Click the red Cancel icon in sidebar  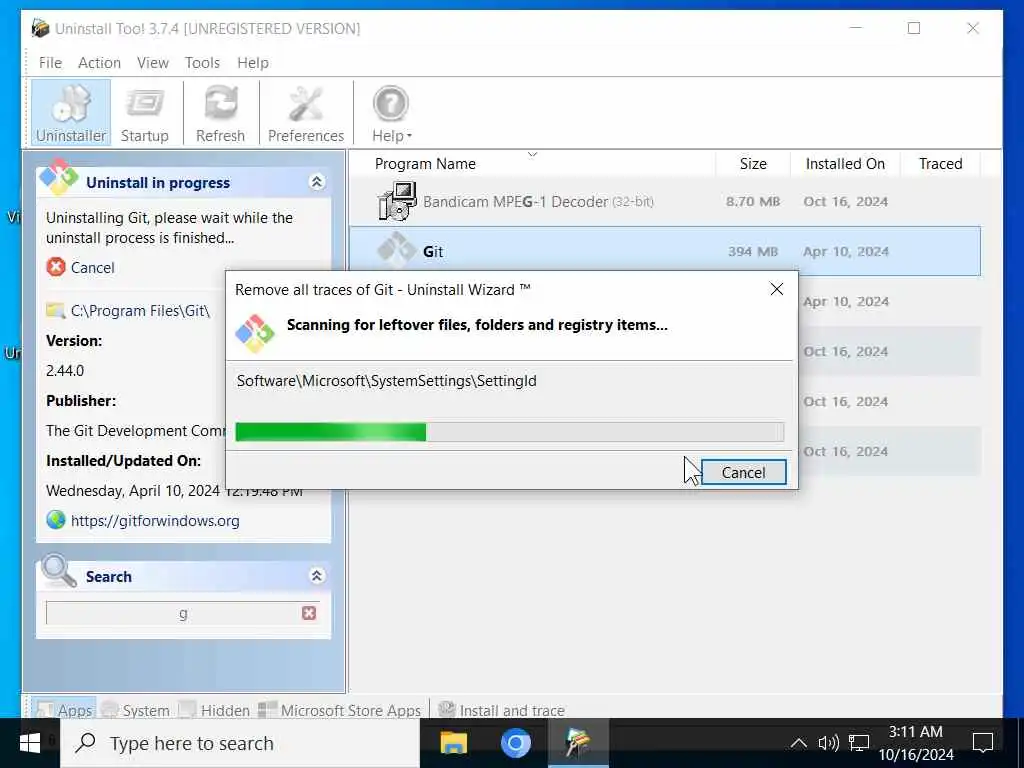pos(56,267)
